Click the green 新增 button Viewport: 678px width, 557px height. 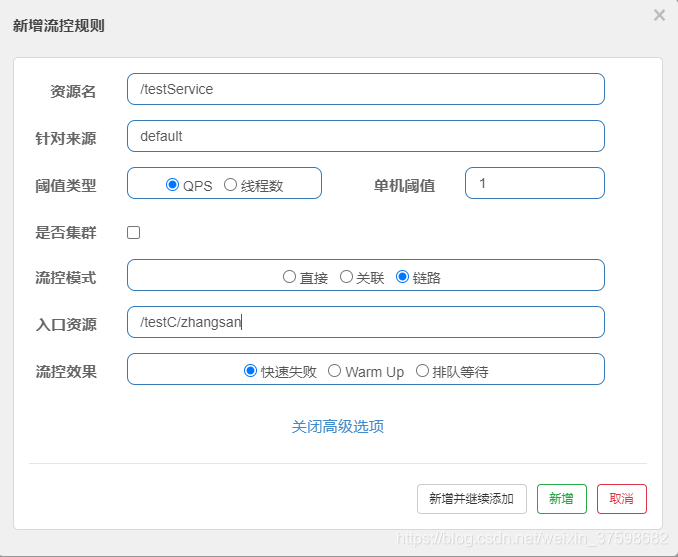(x=562, y=499)
